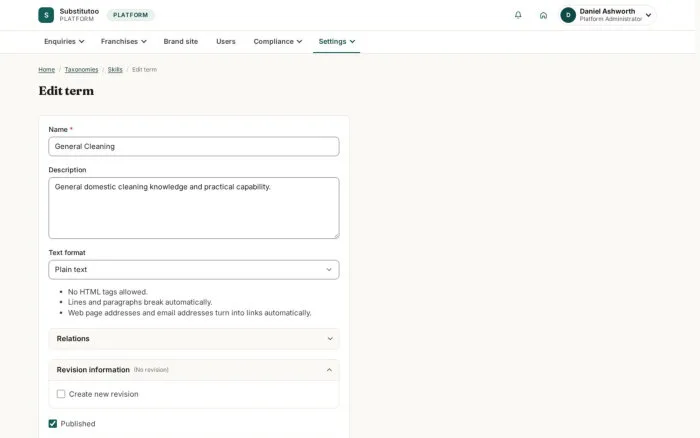The width and height of the screenshot is (700, 438).
Task: Open the Enquiries menu
Action: click(64, 42)
